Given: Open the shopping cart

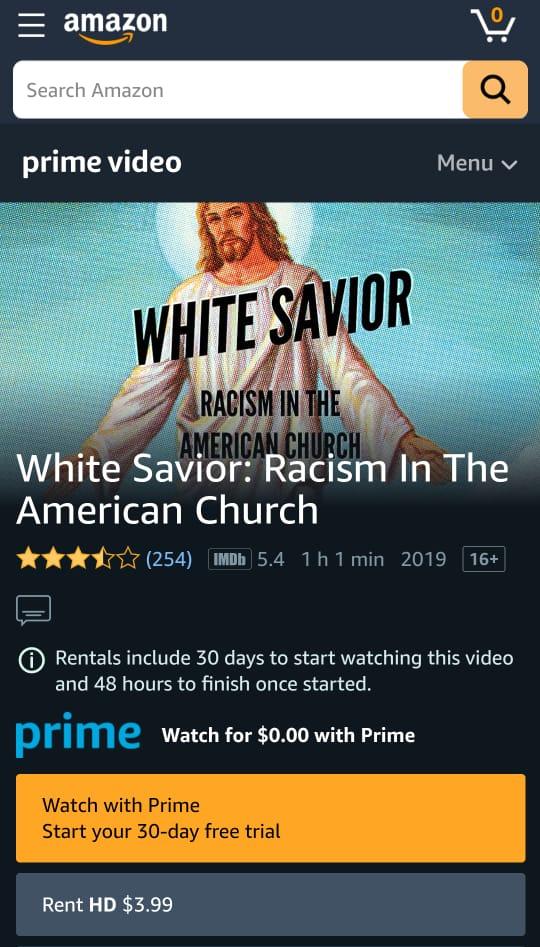Looking at the screenshot, I should pos(492,25).
